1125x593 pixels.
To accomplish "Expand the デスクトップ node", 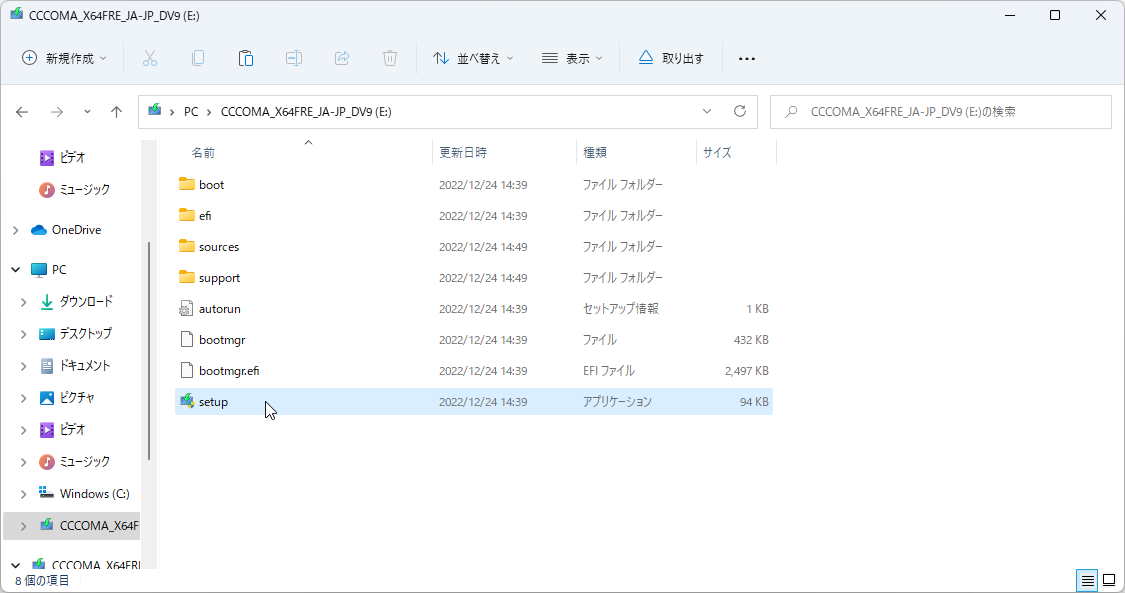I will pos(24,334).
